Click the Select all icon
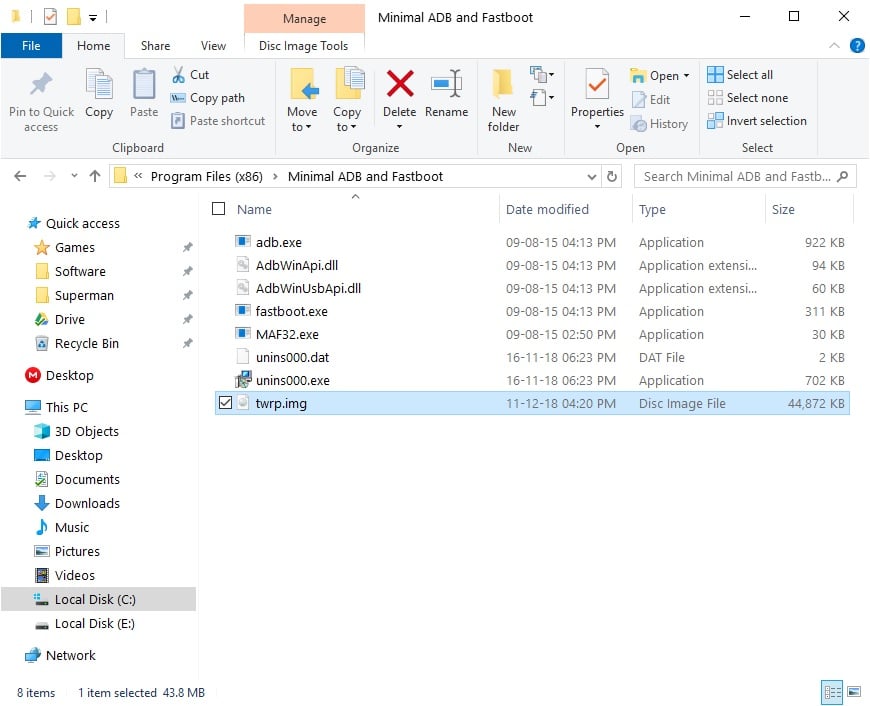The image size is (870, 706). point(715,74)
